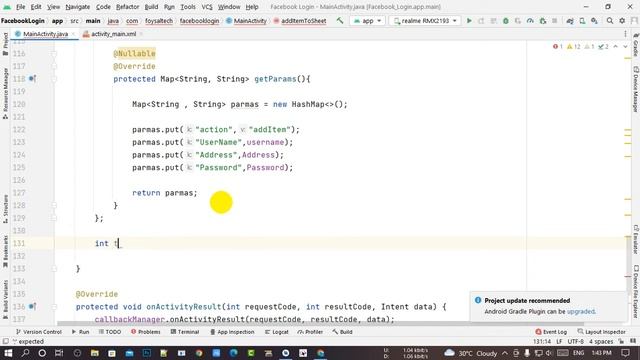Change the LF line separator widget
Viewport: 640px width, 360px height.
click(x=559, y=341)
